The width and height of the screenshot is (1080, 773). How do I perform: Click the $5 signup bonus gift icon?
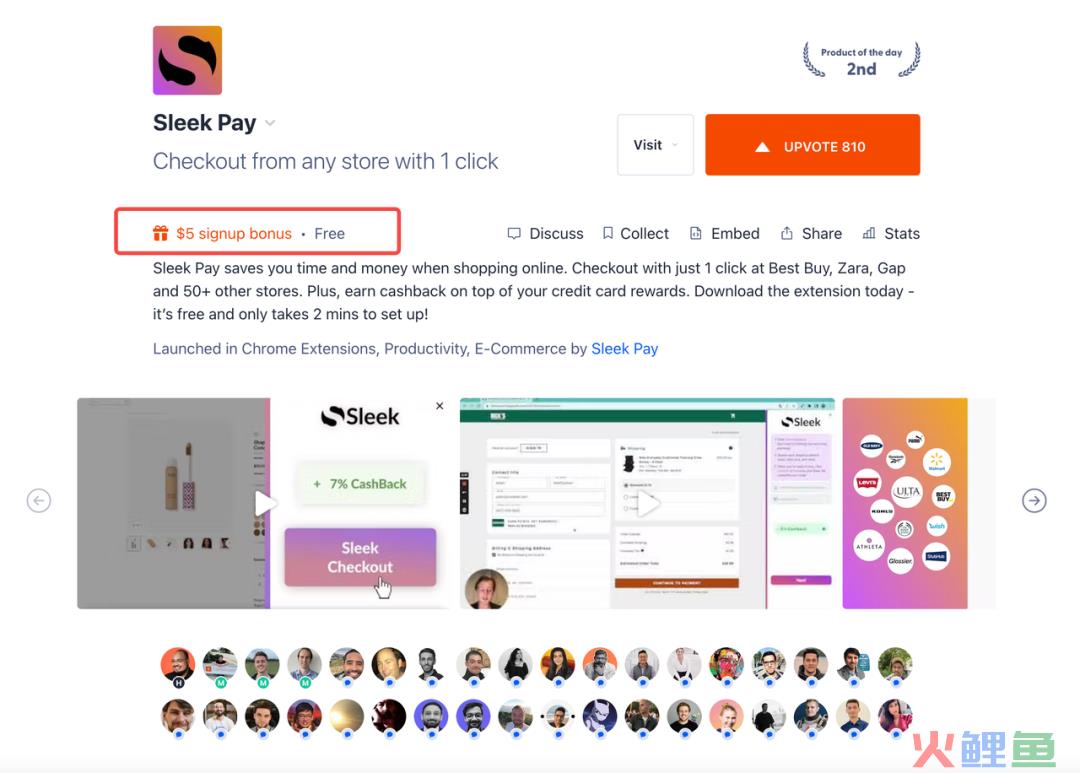tap(160, 234)
